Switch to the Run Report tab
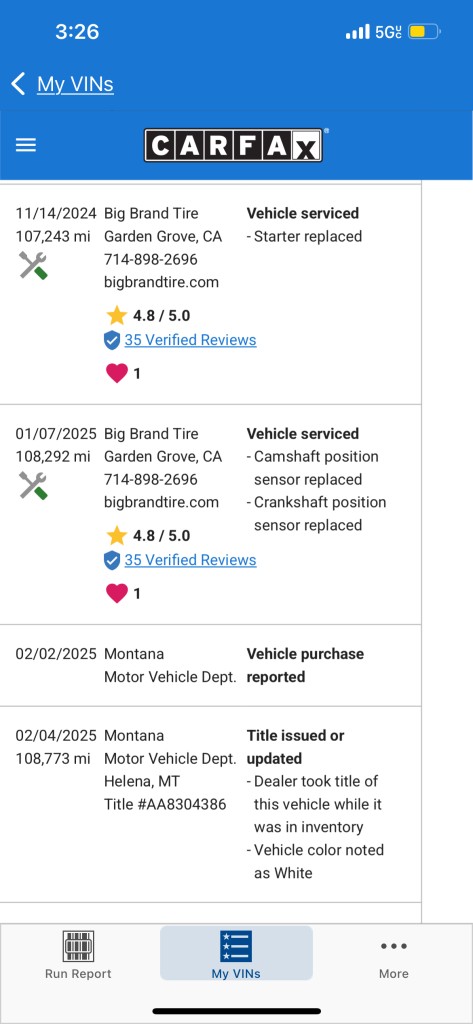Viewport: 473px width, 1024px height. click(78, 955)
